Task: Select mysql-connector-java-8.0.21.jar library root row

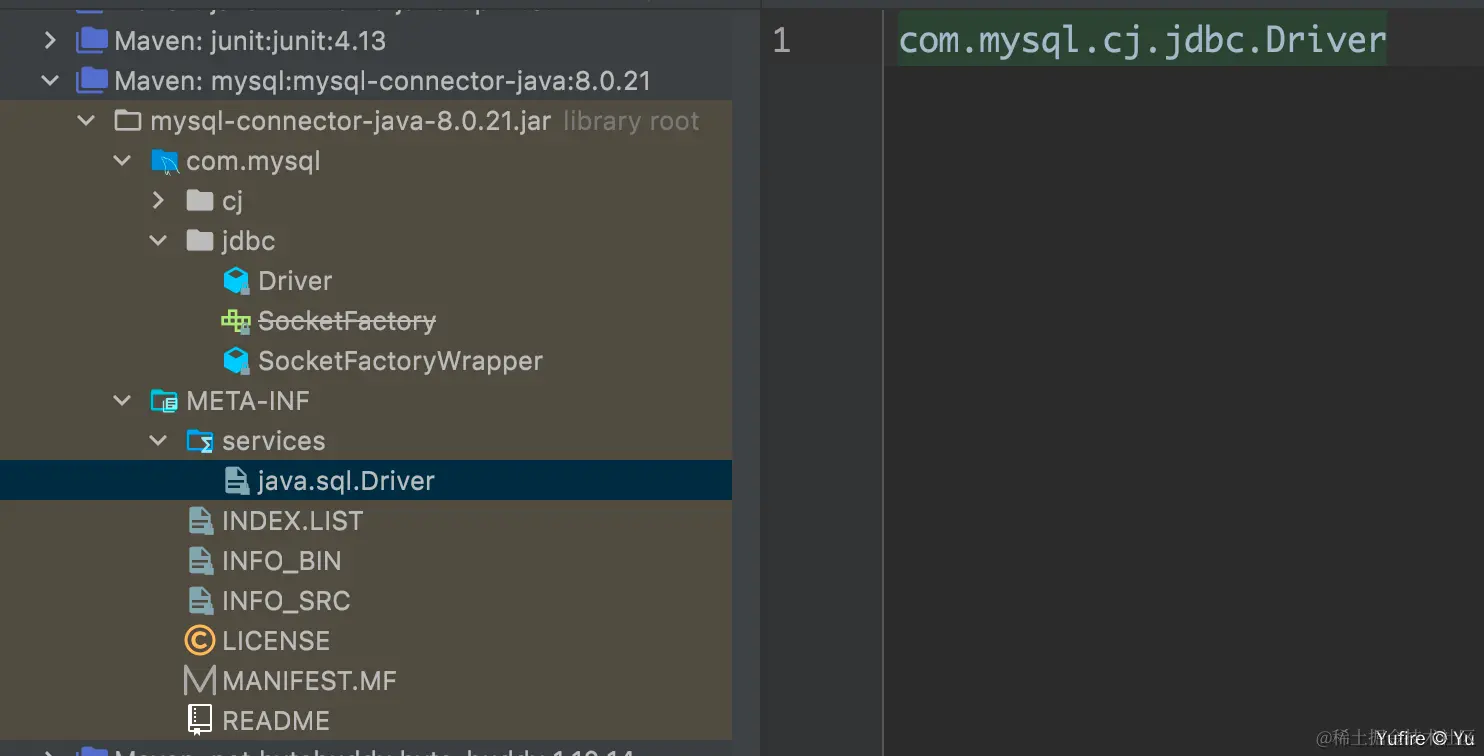Action: click(x=366, y=121)
